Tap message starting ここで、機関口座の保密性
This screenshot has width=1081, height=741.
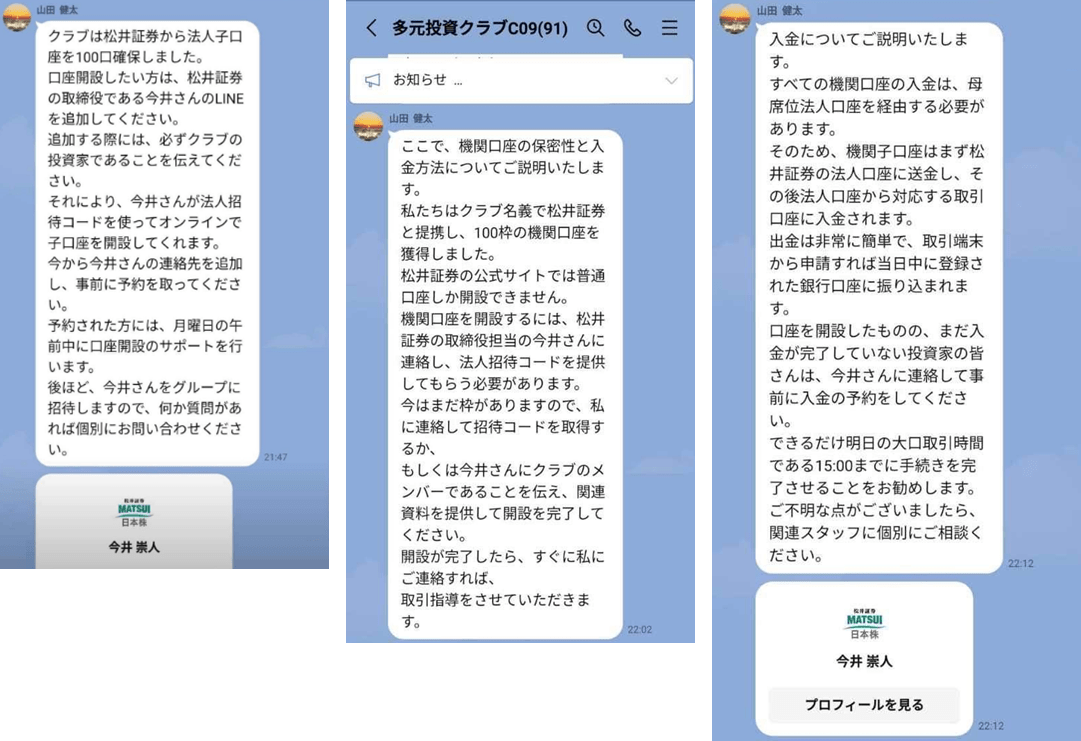[505, 384]
